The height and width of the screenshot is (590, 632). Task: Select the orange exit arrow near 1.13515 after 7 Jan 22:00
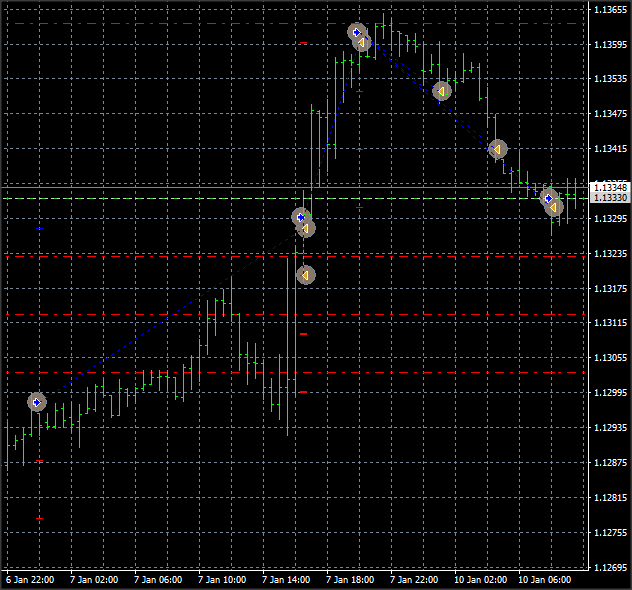click(x=442, y=91)
